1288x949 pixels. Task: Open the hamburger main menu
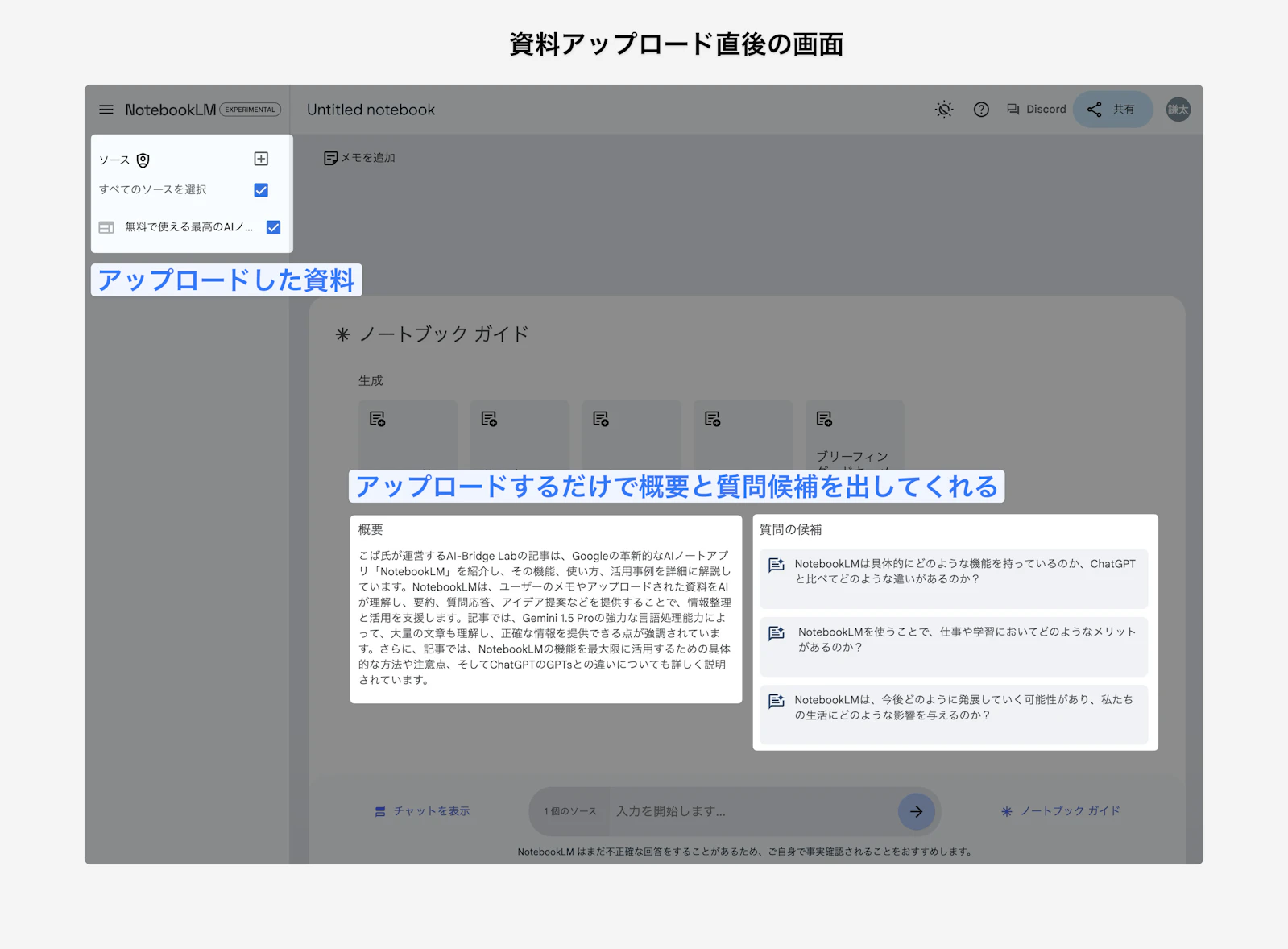click(x=106, y=110)
